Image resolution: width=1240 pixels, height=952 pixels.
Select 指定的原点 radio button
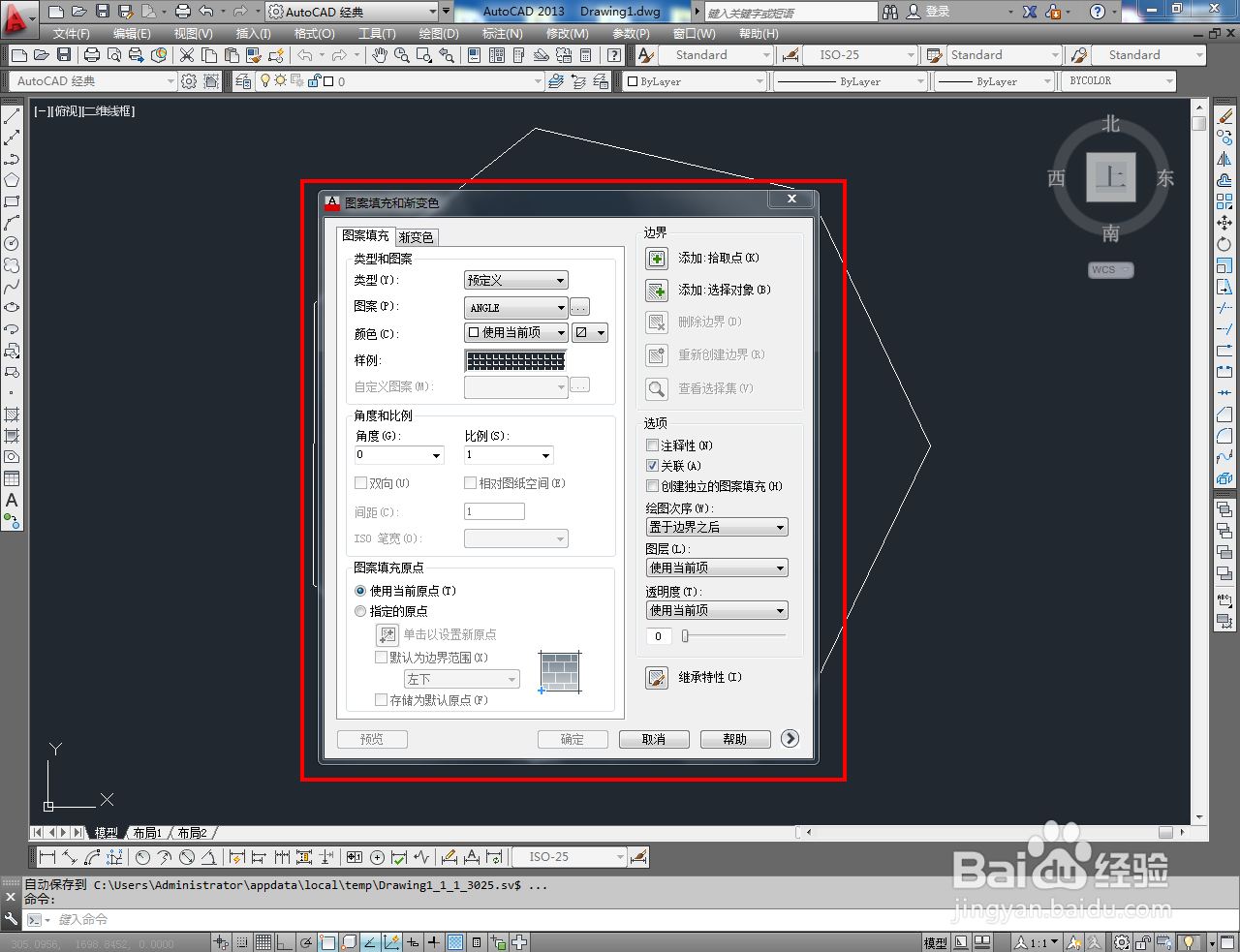coord(360,611)
